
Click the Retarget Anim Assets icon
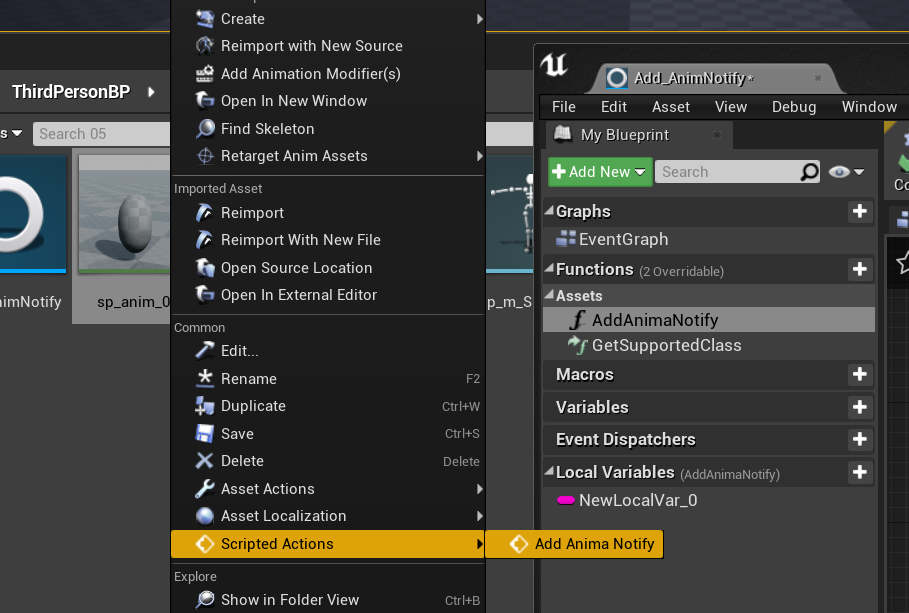point(205,156)
